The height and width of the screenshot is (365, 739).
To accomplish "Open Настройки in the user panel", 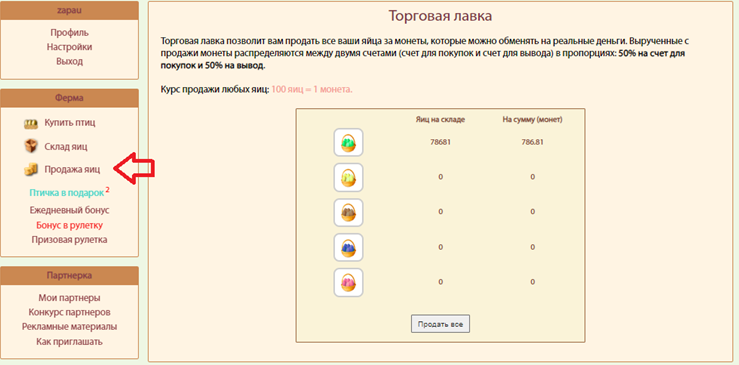I will [x=69, y=47].
